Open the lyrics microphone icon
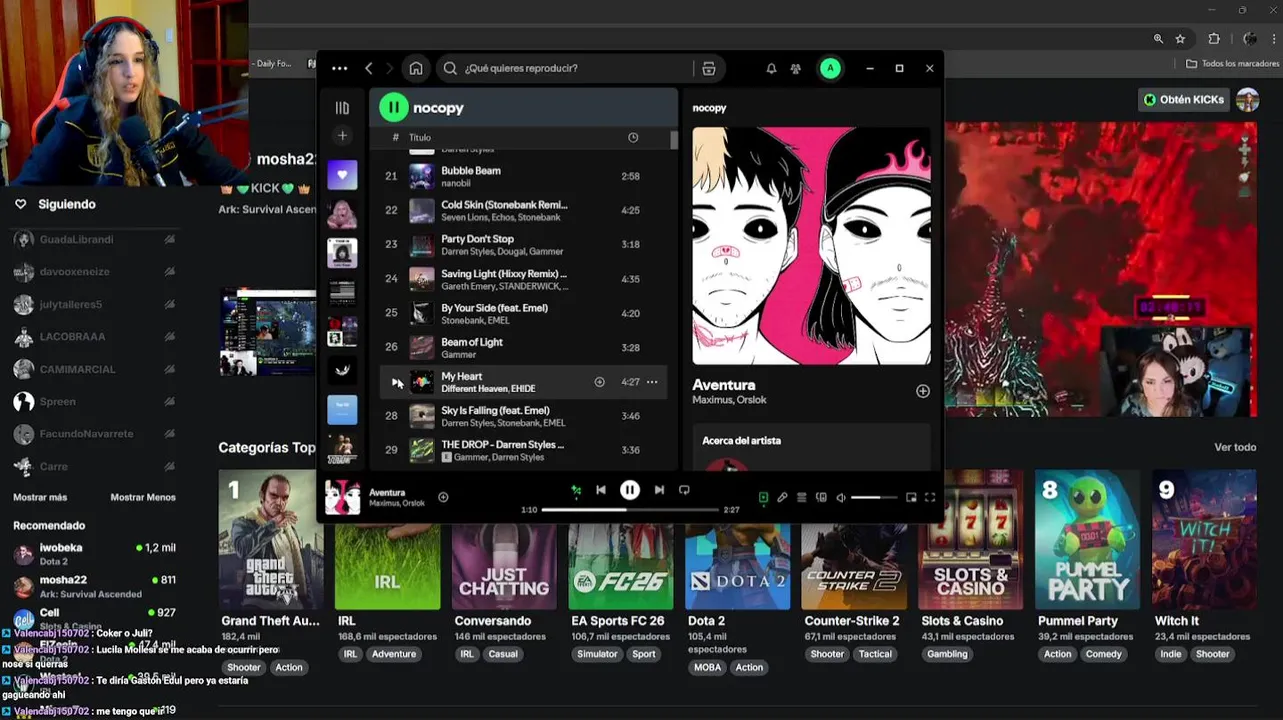The image size is (1283, 720). pos(782,497)
